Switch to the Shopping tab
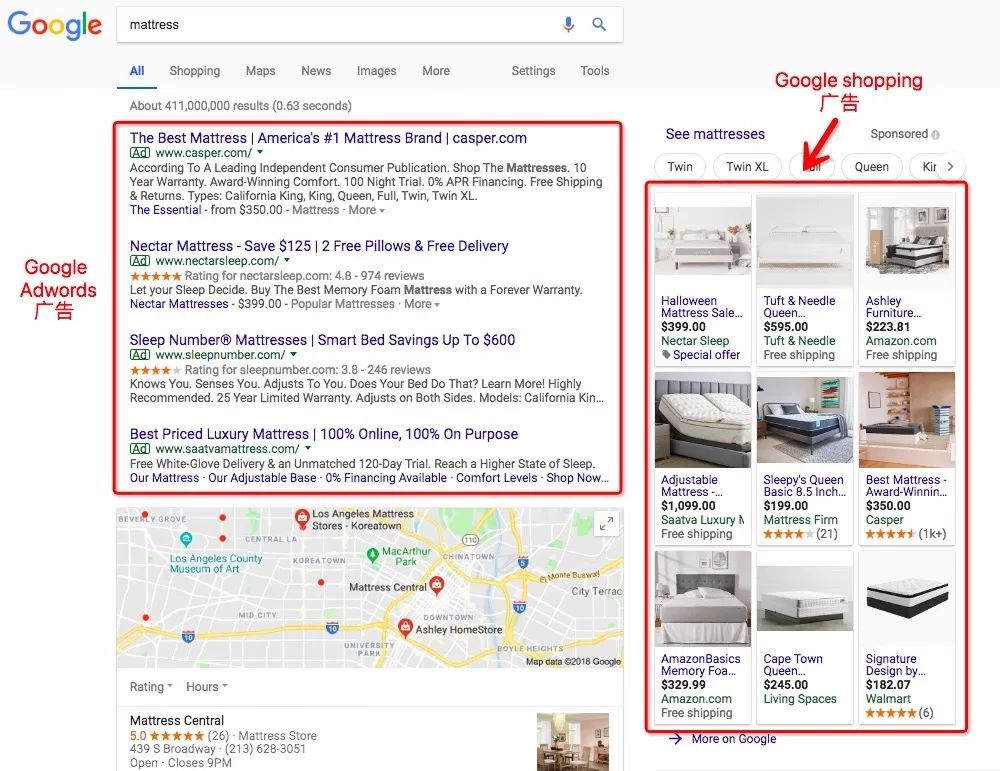 [194, 71]
